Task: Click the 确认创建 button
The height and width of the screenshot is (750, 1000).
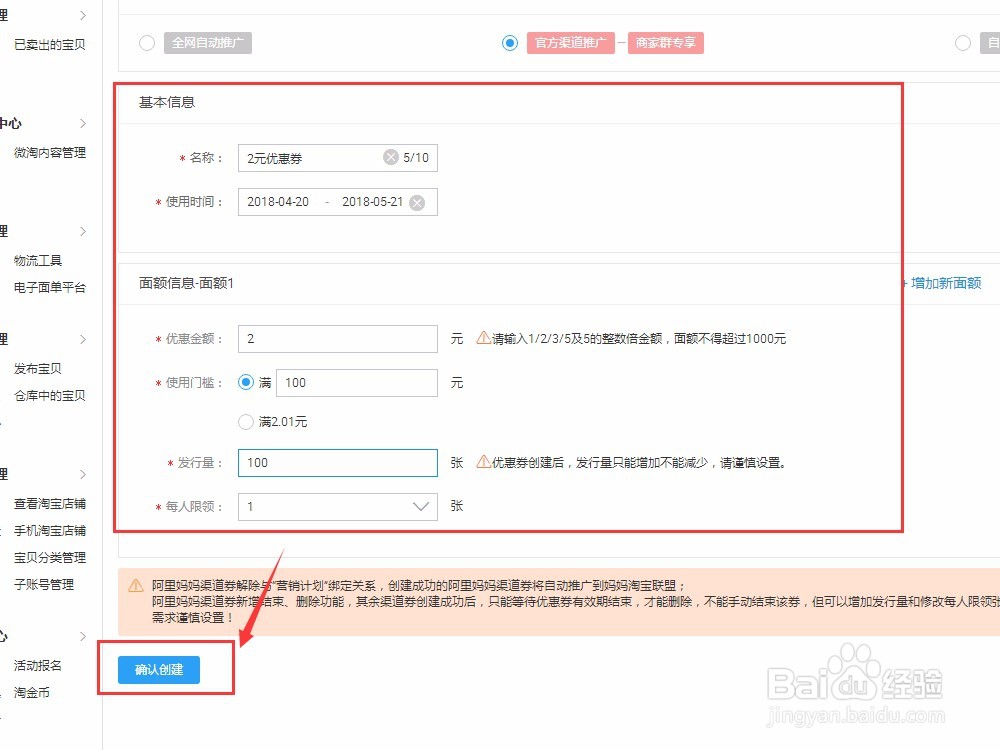Action: pyautogui.click(x=159, y=670)
